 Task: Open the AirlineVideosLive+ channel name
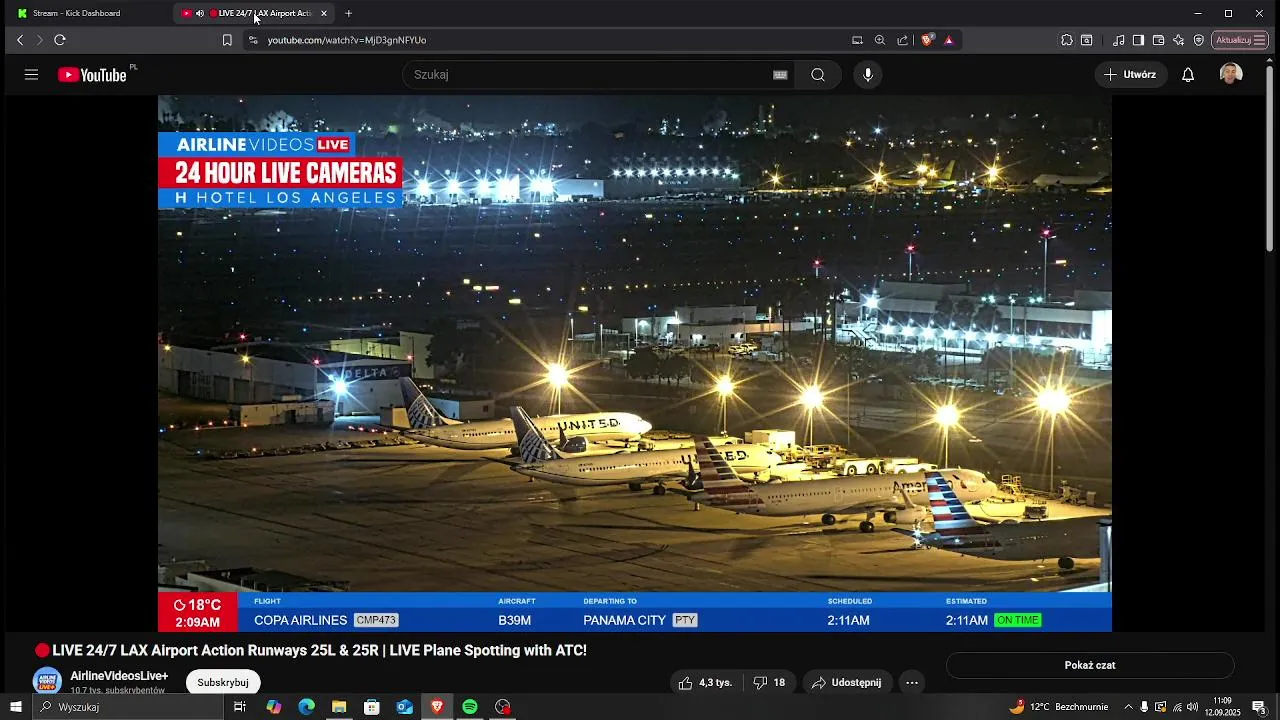pos(119,676)
